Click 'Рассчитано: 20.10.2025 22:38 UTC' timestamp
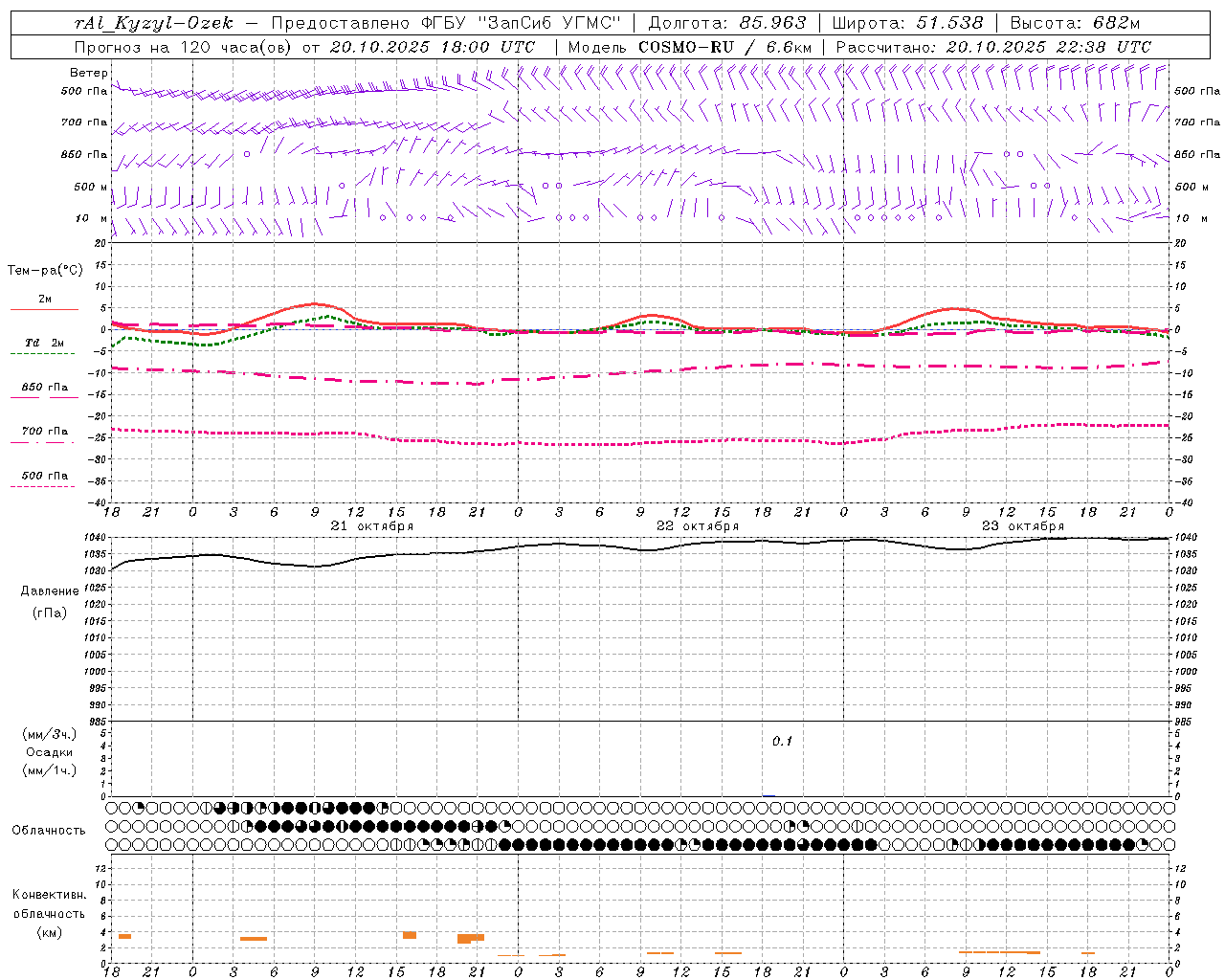Image resolution: width=1225 pixels, height=980 pixels. [993, 47]
